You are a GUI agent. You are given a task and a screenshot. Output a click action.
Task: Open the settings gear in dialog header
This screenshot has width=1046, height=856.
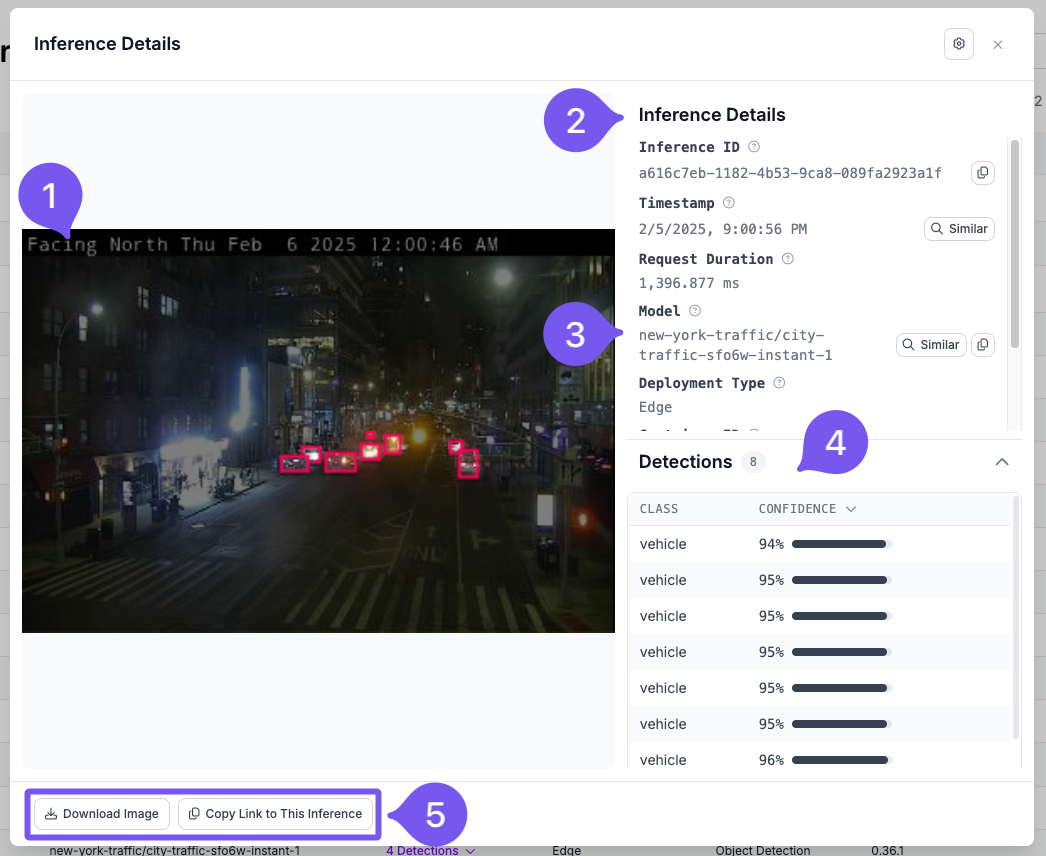(x=958, y=44)
